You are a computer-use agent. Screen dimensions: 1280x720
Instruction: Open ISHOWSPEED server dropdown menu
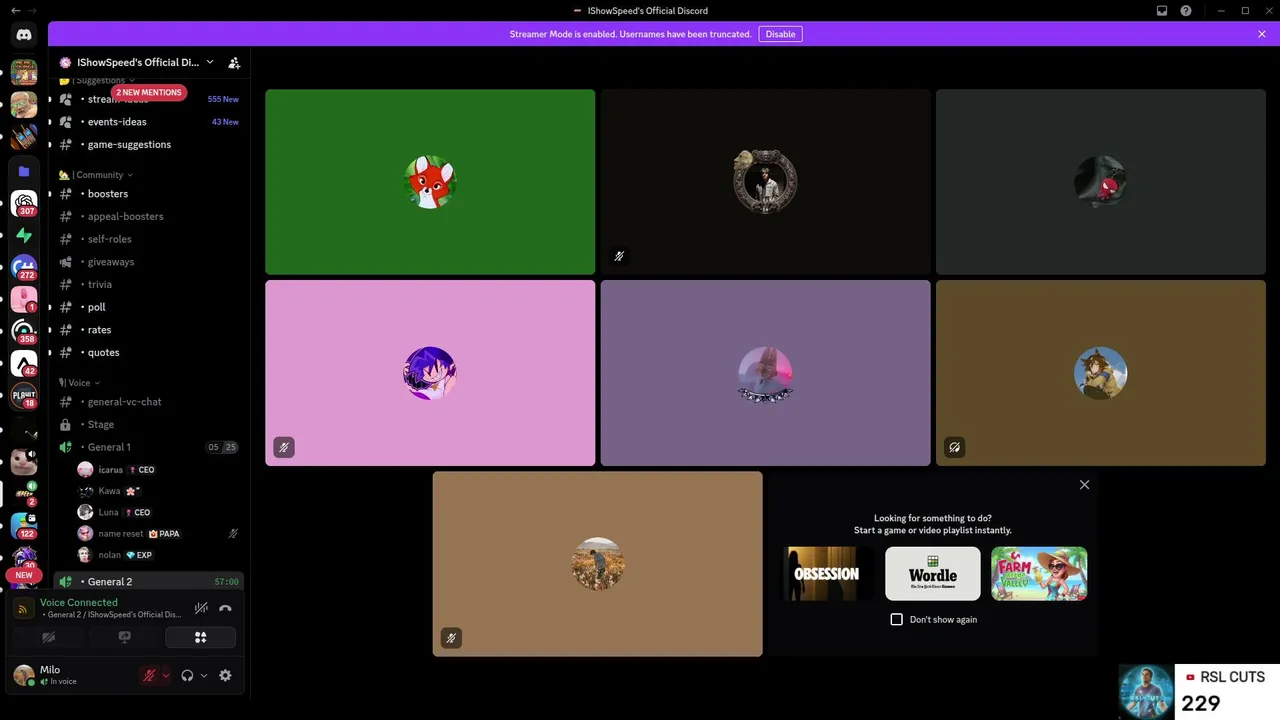pos(136,62)
